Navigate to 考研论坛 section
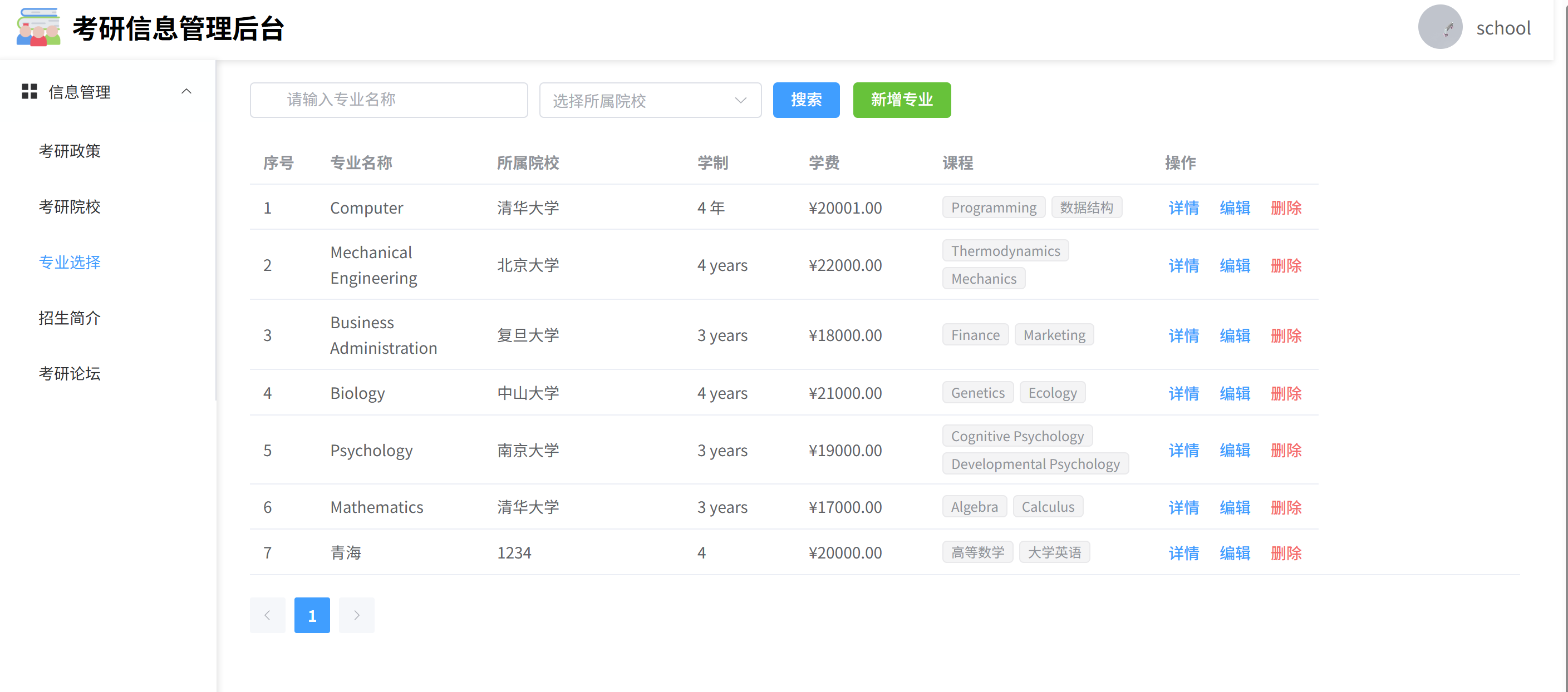 pos(70,373)
